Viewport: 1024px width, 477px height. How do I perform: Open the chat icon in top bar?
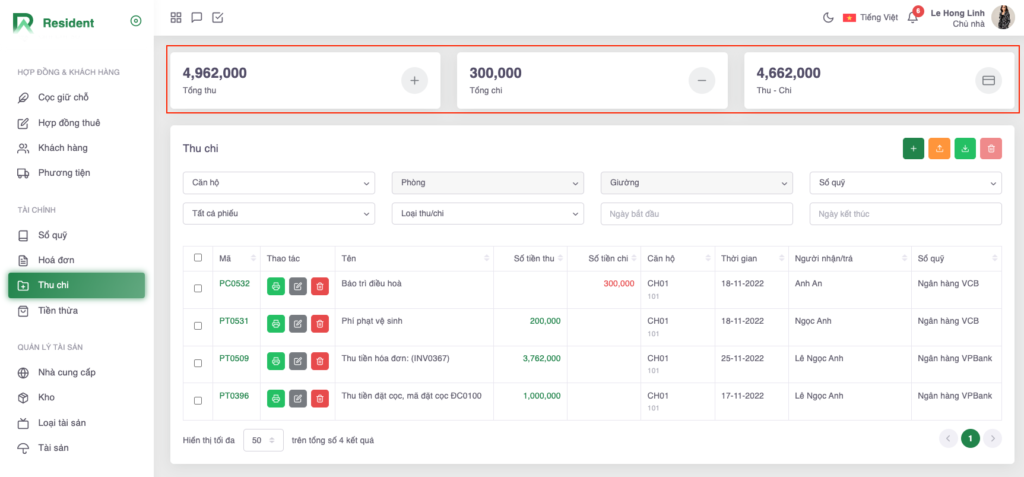tap(197, 18)
